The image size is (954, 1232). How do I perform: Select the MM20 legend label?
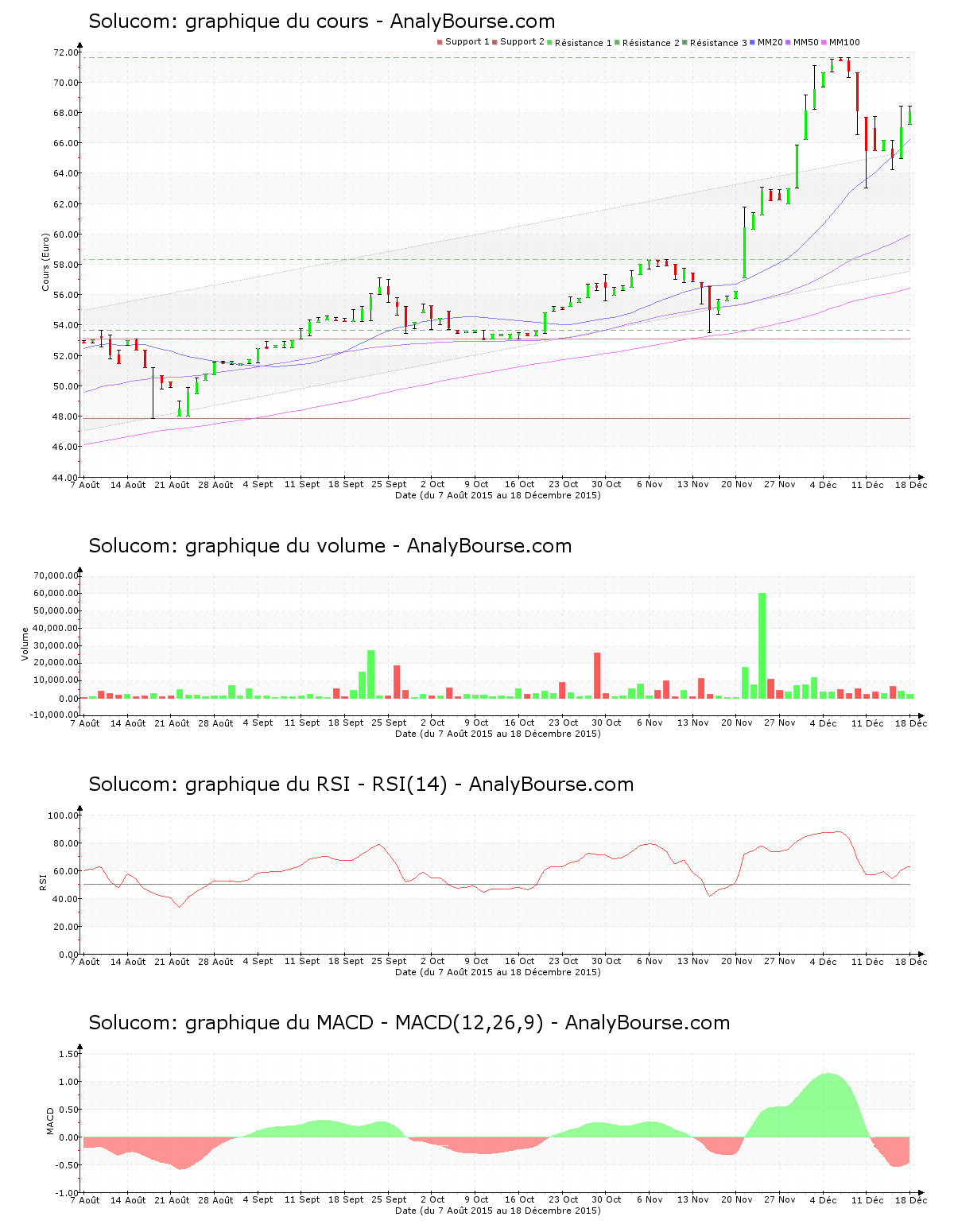coord(770,42)
